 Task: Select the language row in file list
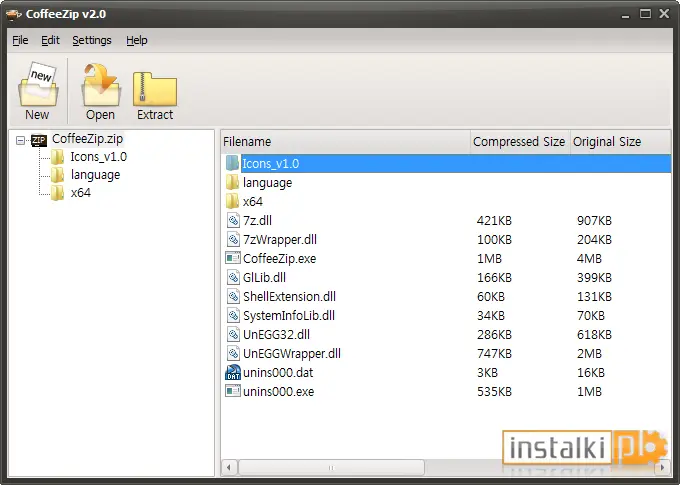pyautogui.click(x=447, y=183)
